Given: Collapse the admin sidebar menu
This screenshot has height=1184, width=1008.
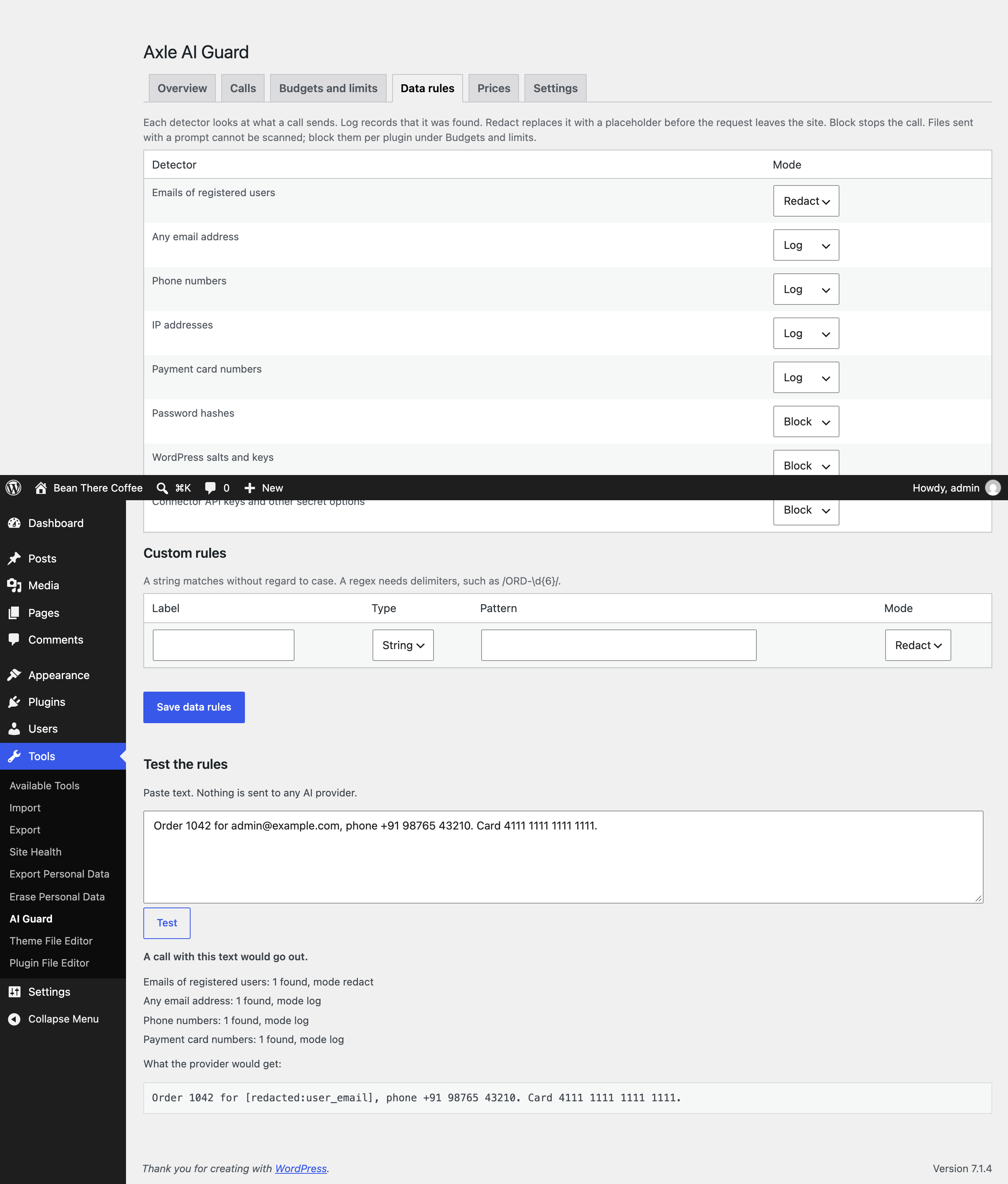Looking at the screenshot, I should tap(63, 1019).
